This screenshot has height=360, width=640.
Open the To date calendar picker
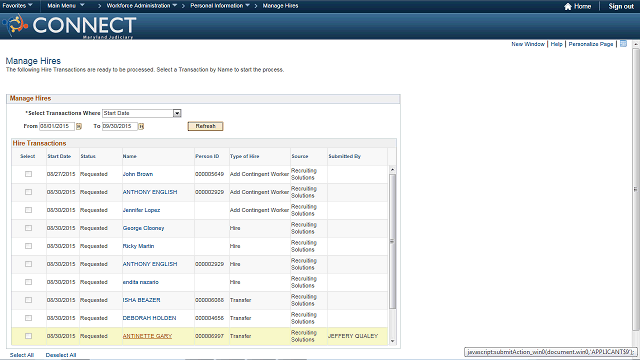pos(141,127)
